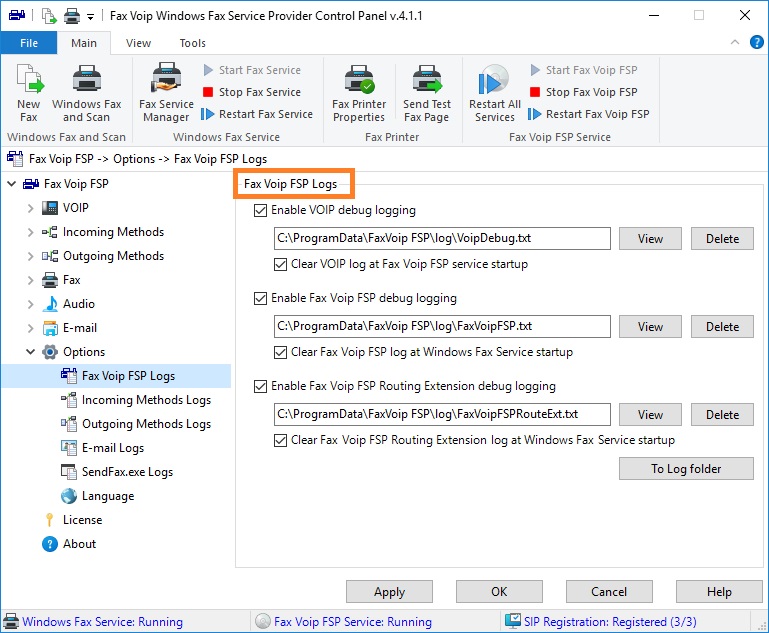The width and height of the screenshot is (769, 633).
Task: Click the OK button
Action: (x=499, y=592)
